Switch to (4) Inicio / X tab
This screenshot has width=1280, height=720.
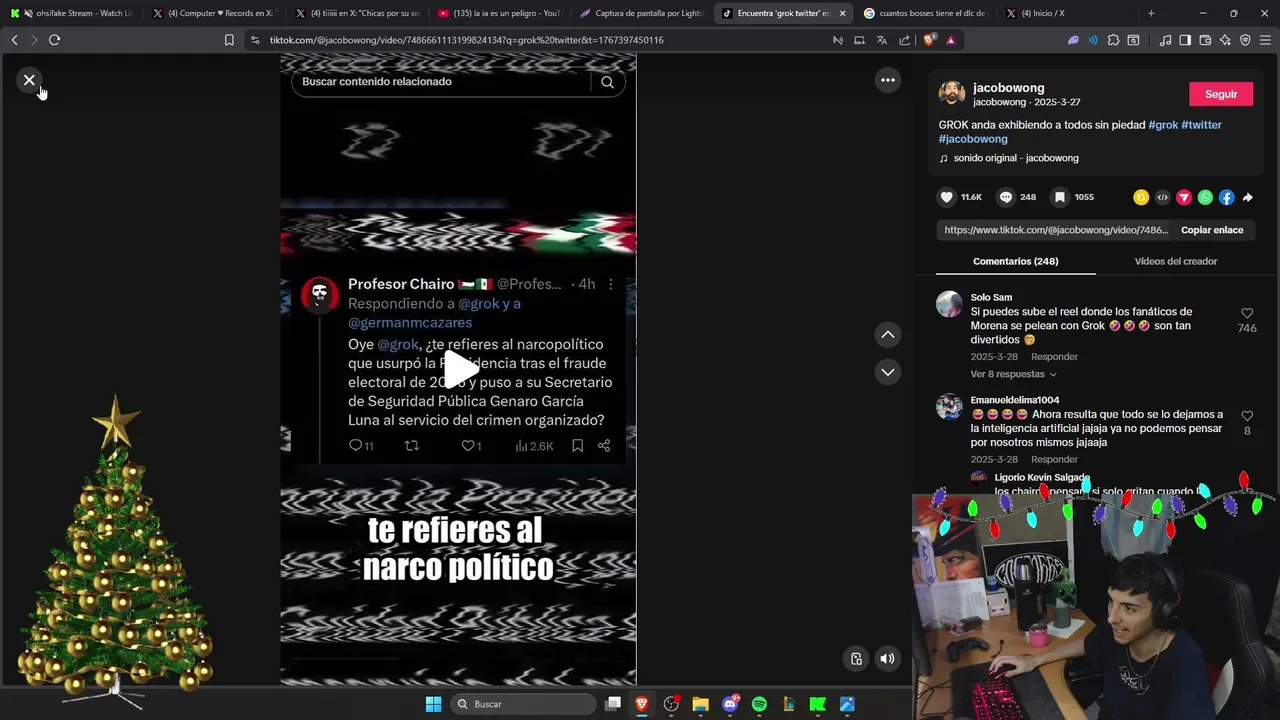(1068, 13)
